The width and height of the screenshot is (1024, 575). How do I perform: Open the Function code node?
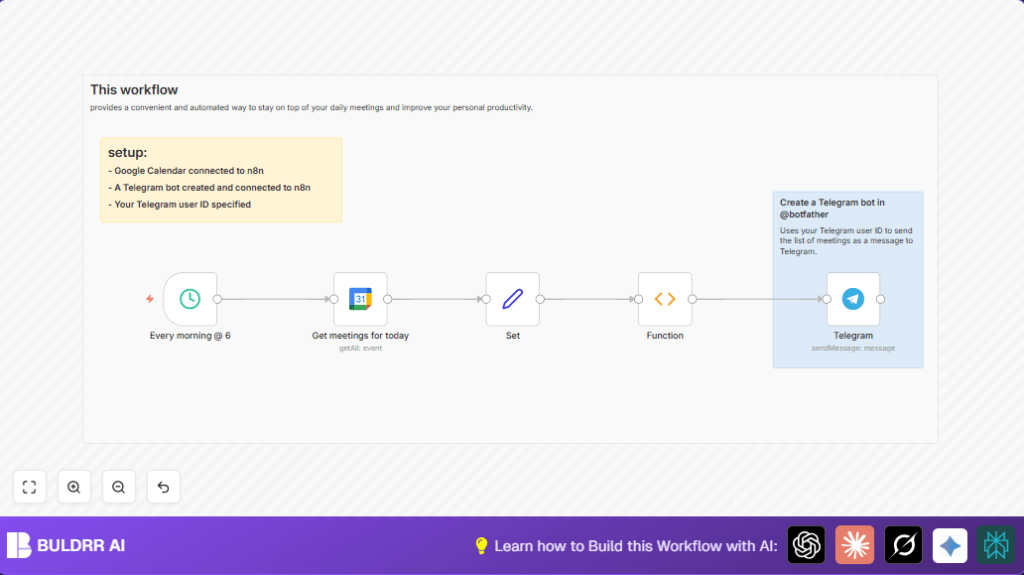(665, 299)
